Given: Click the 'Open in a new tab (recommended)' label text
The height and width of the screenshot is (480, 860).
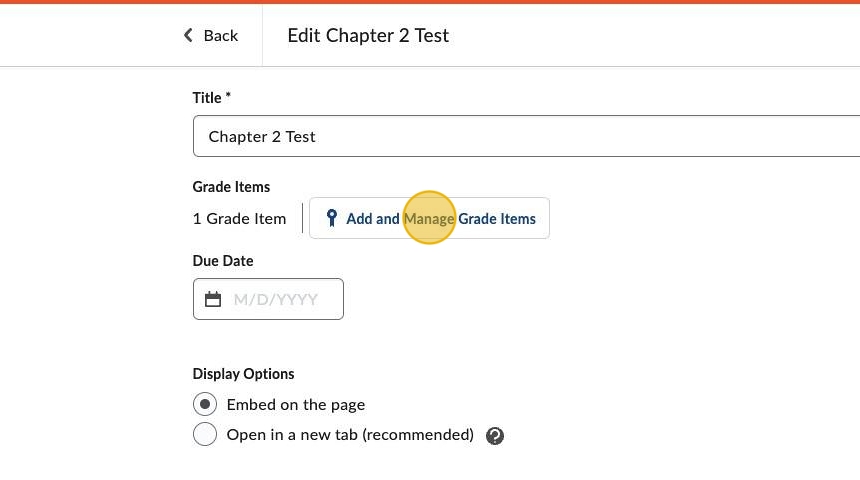Looking at the screenshot, I should coord(350,435).
